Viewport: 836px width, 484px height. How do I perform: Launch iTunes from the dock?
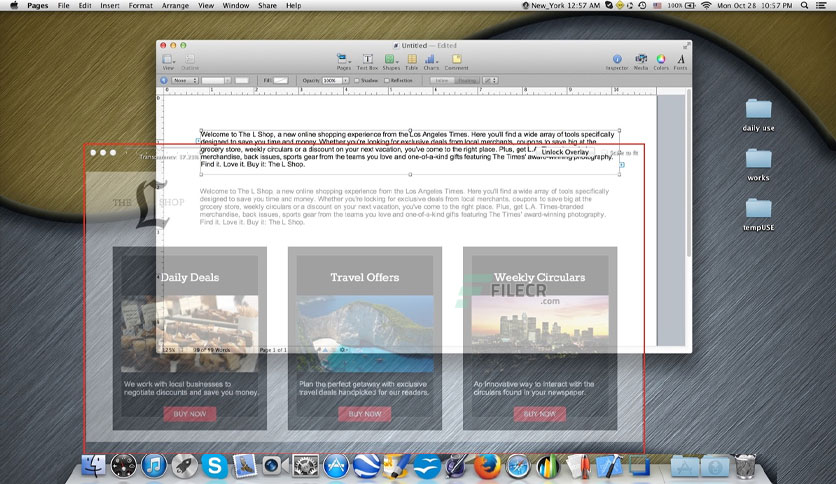click(154, 466)
